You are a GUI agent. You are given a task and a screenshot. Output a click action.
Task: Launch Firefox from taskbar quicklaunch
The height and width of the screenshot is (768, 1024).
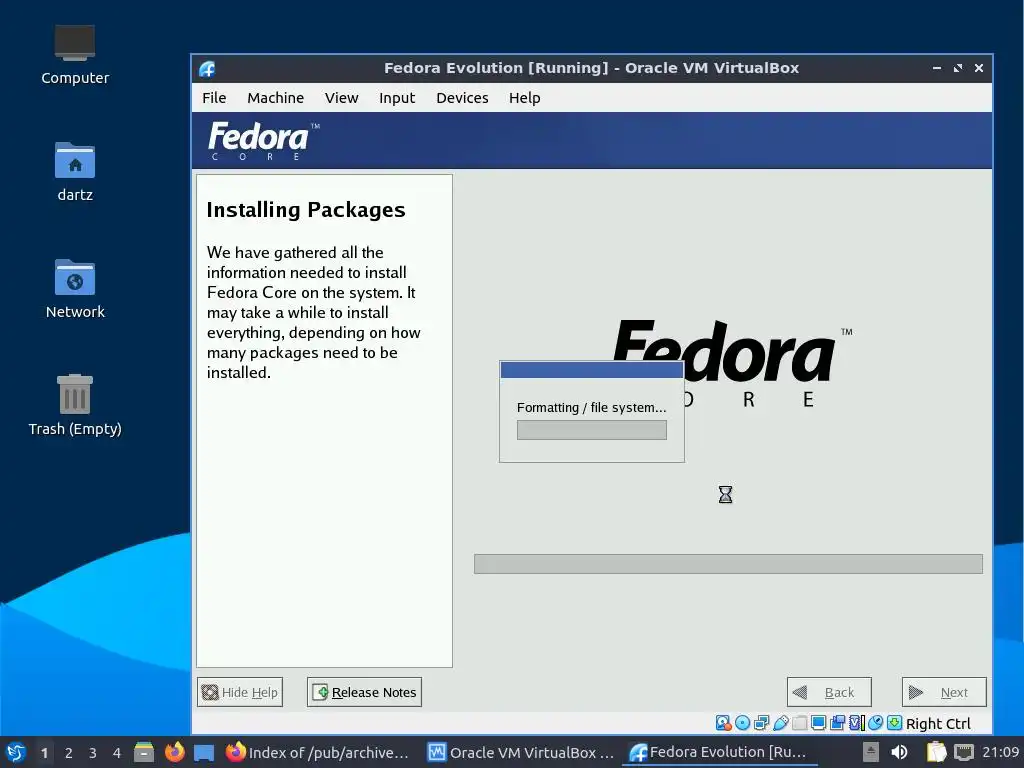[174, 752]
